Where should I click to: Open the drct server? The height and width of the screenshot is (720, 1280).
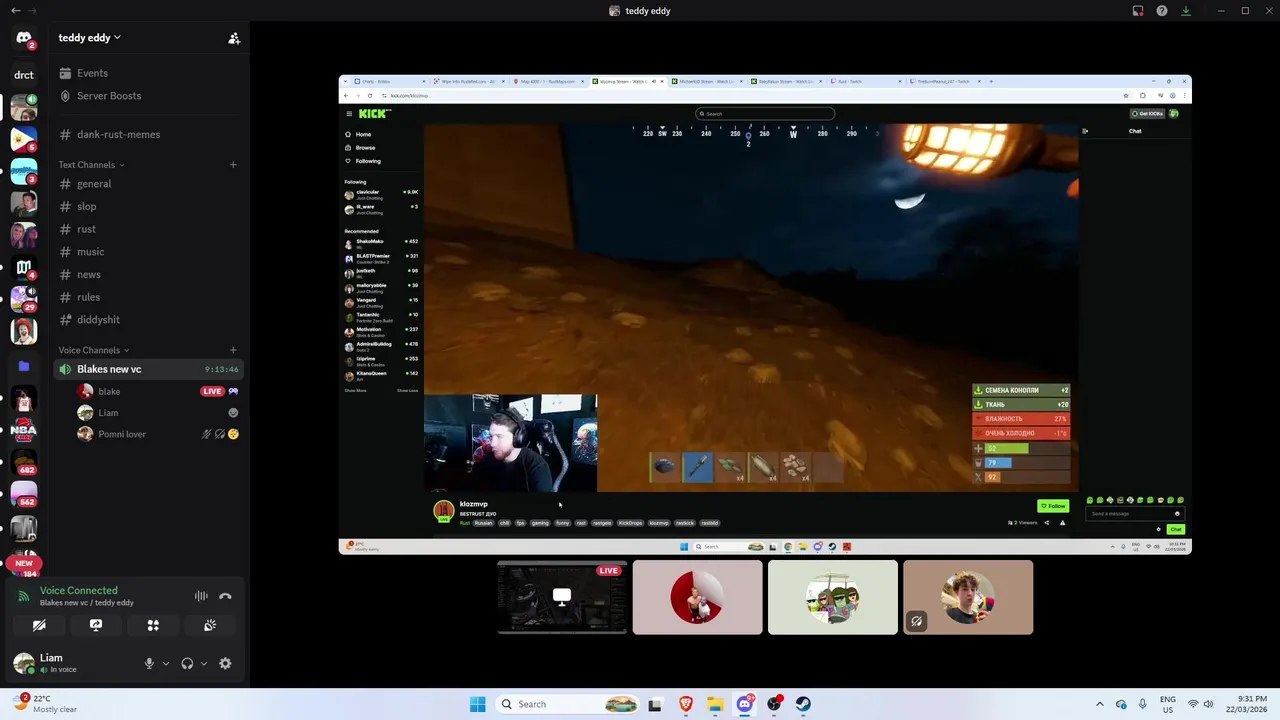click(24, 74)
